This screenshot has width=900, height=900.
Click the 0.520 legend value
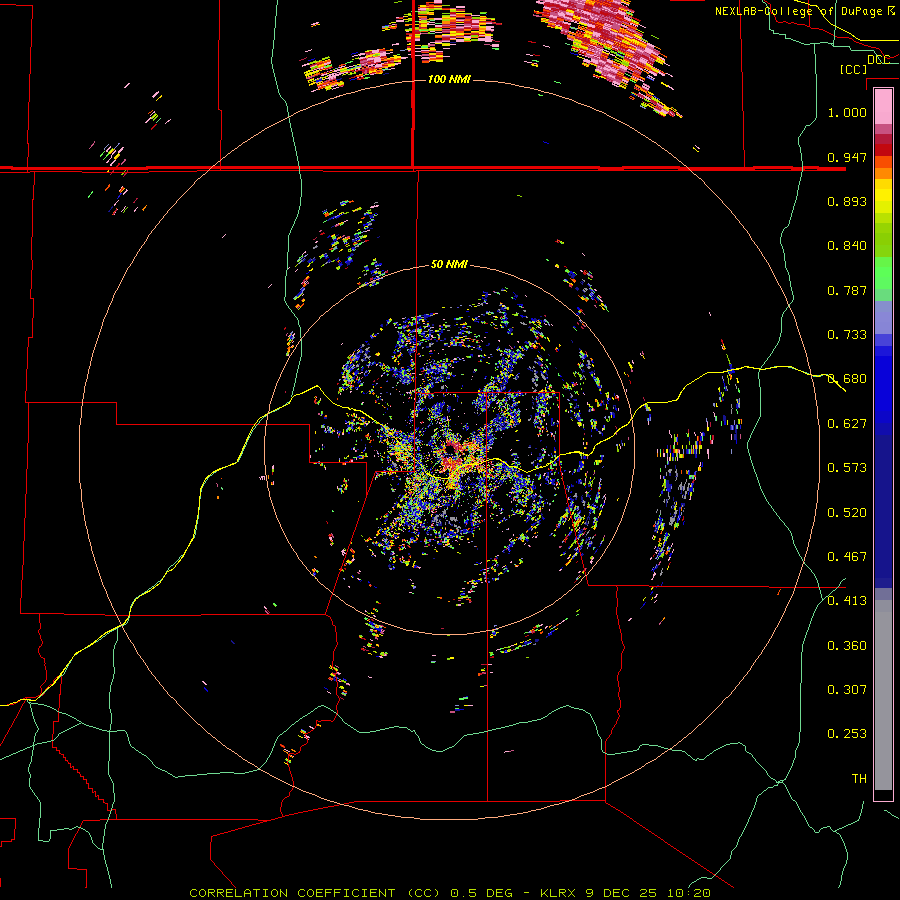coord(847,512)
